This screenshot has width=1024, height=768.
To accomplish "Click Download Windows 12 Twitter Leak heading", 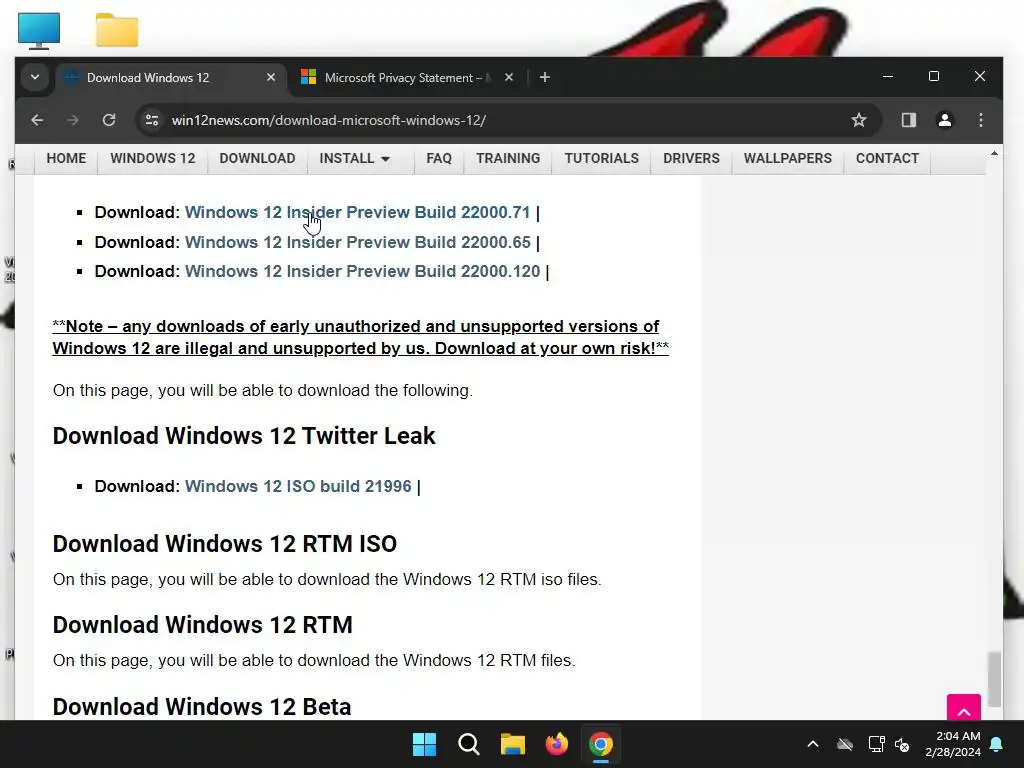I will click(x=244, y=436).
